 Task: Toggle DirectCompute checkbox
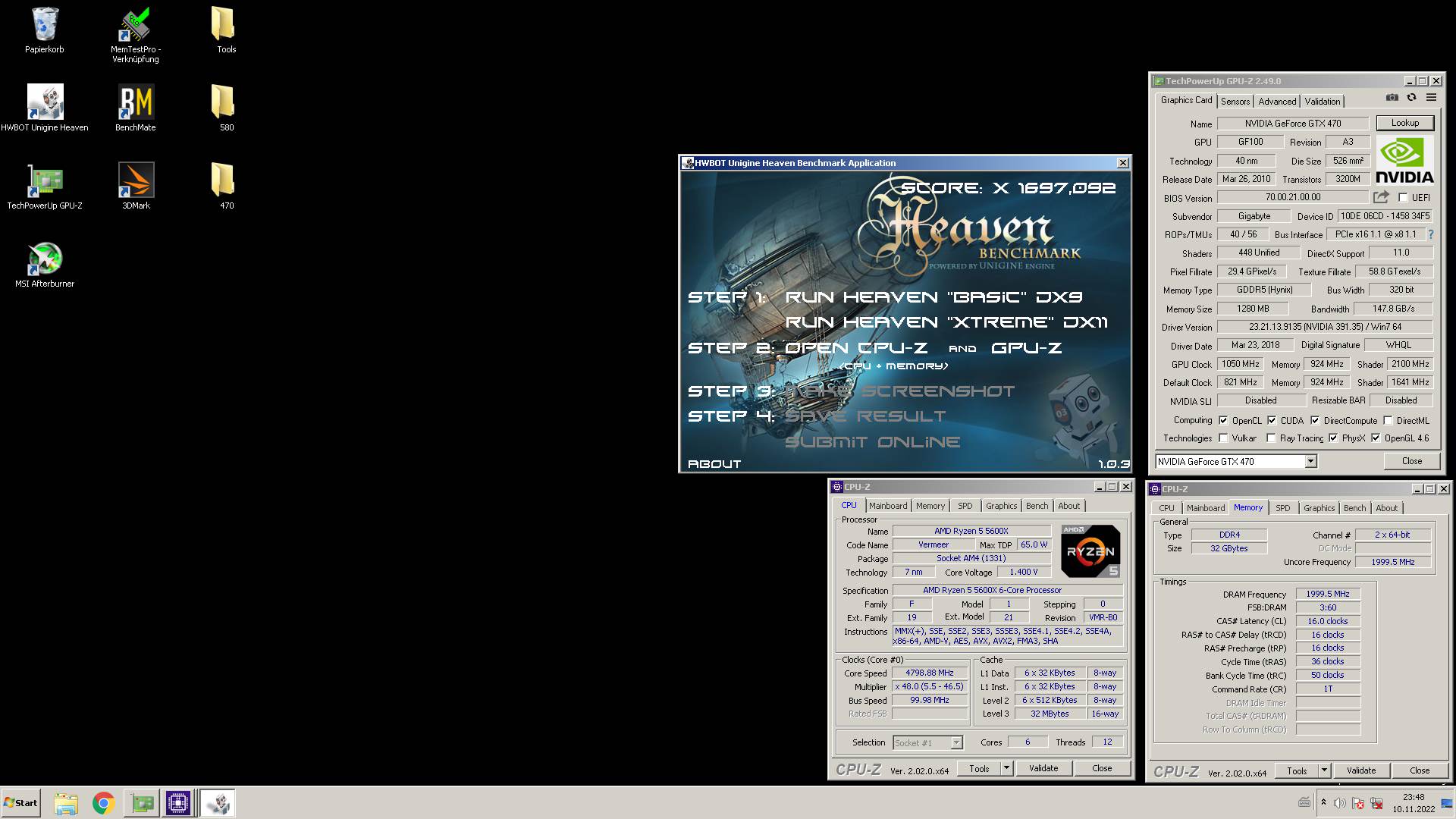[x=1315, y=421]
